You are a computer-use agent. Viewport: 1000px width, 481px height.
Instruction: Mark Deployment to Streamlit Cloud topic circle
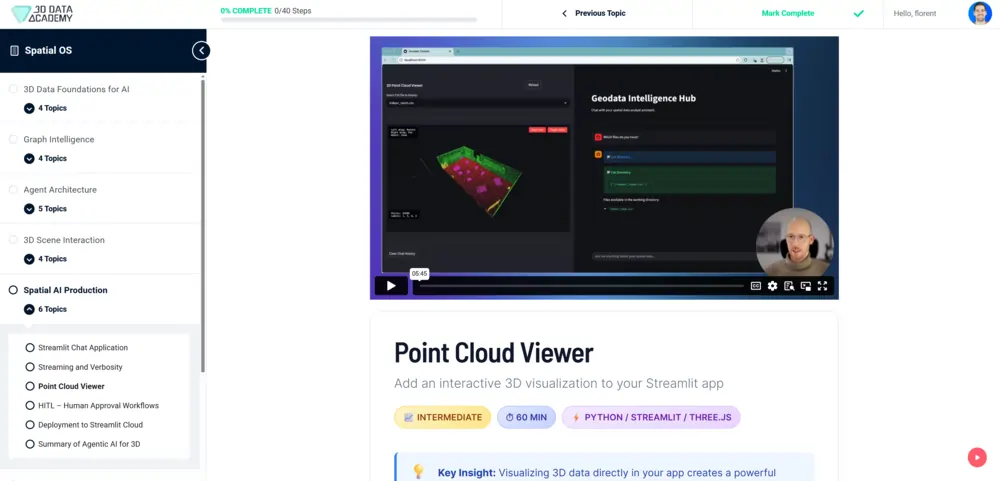tap(29, 424)
